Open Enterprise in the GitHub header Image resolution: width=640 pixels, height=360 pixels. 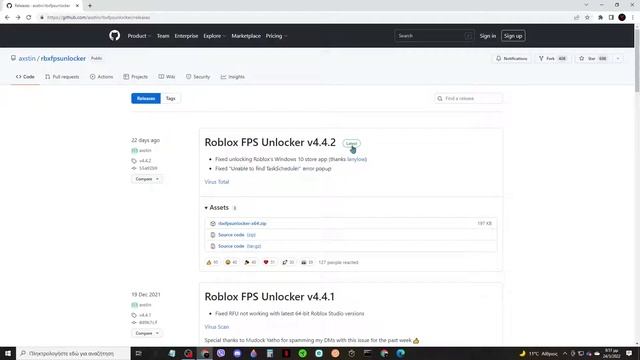click(x=186, y=36)
